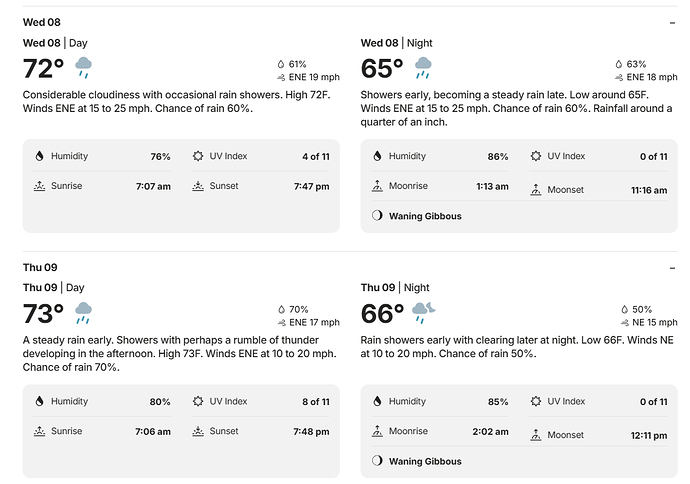Collapse the Wed 08 forecast section
The height and width of the screenshot is (484, 690).
[672, 22]
